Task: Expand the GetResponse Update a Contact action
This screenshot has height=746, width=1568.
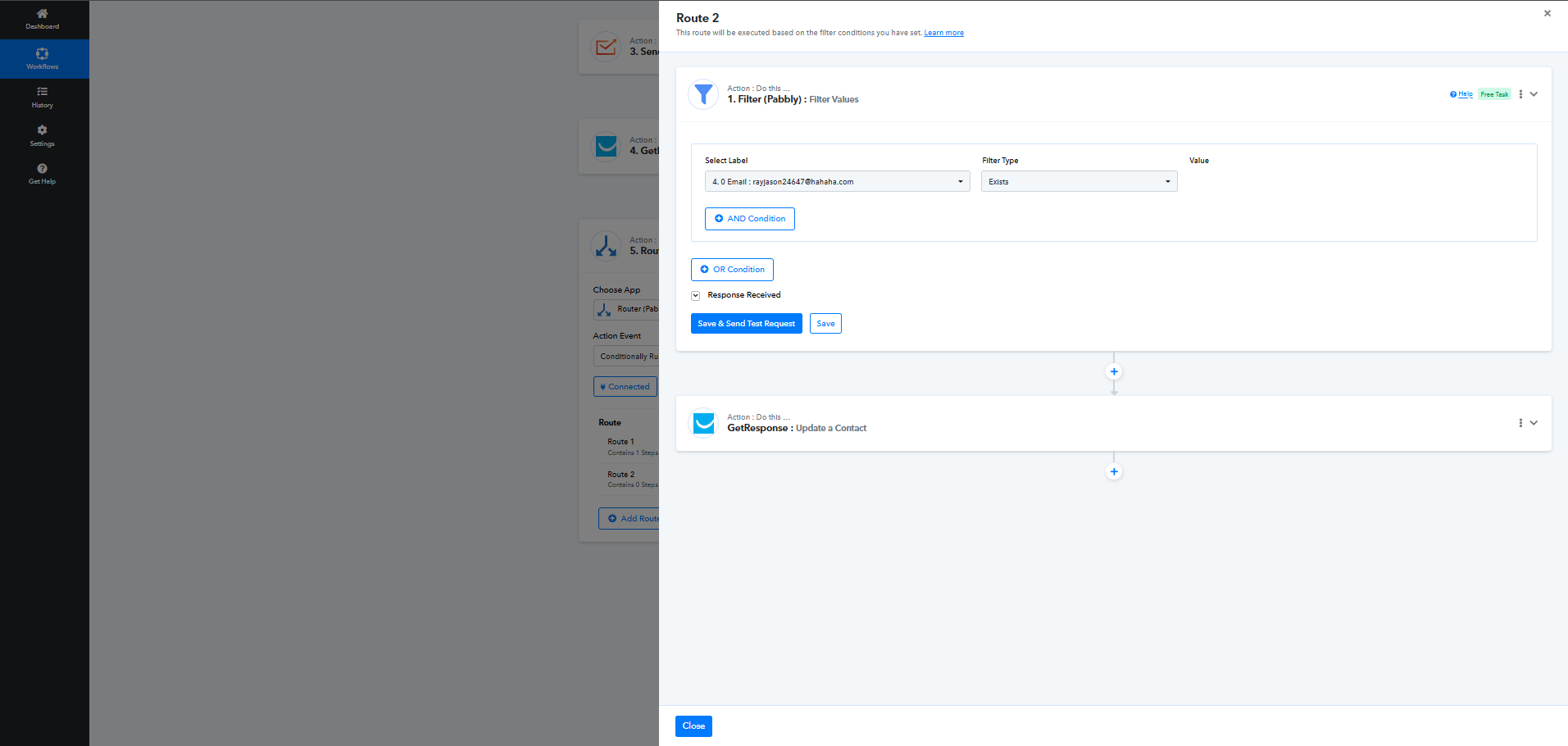Action: [x=1534, y=423]
